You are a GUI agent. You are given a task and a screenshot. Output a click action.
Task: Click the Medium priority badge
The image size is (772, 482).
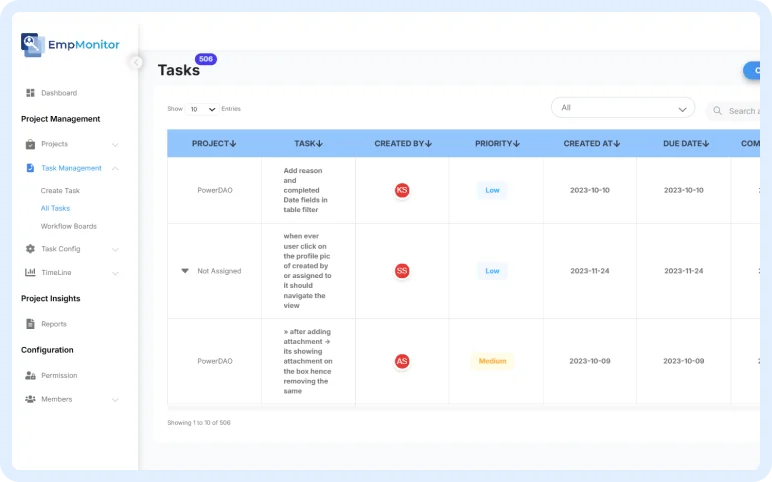[492, 361]
